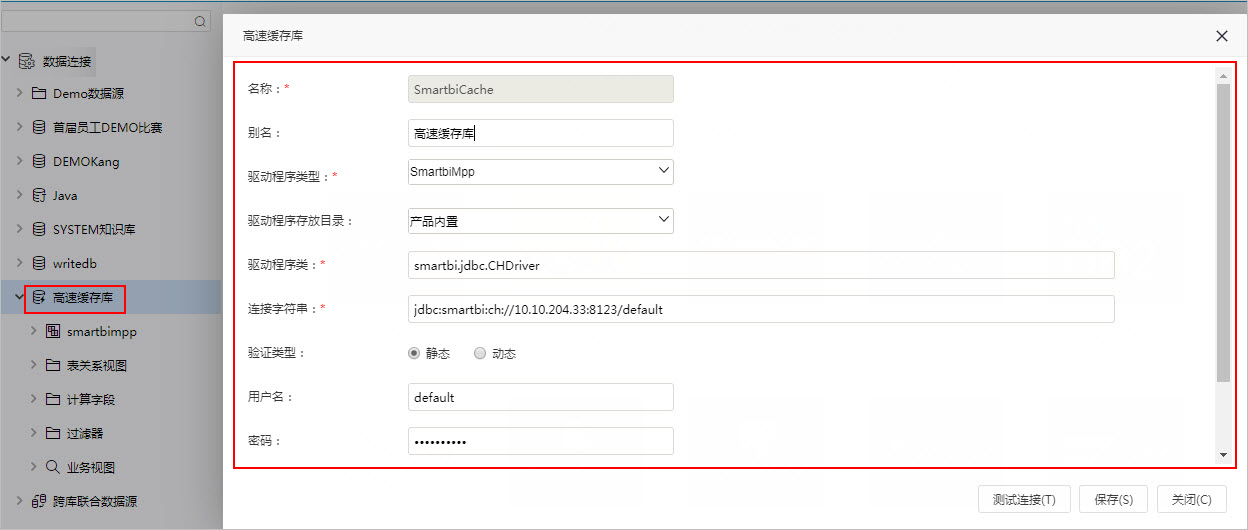Click the 用户名 default input field
This screenshot has width=1248, height=530.
(541, 397)
